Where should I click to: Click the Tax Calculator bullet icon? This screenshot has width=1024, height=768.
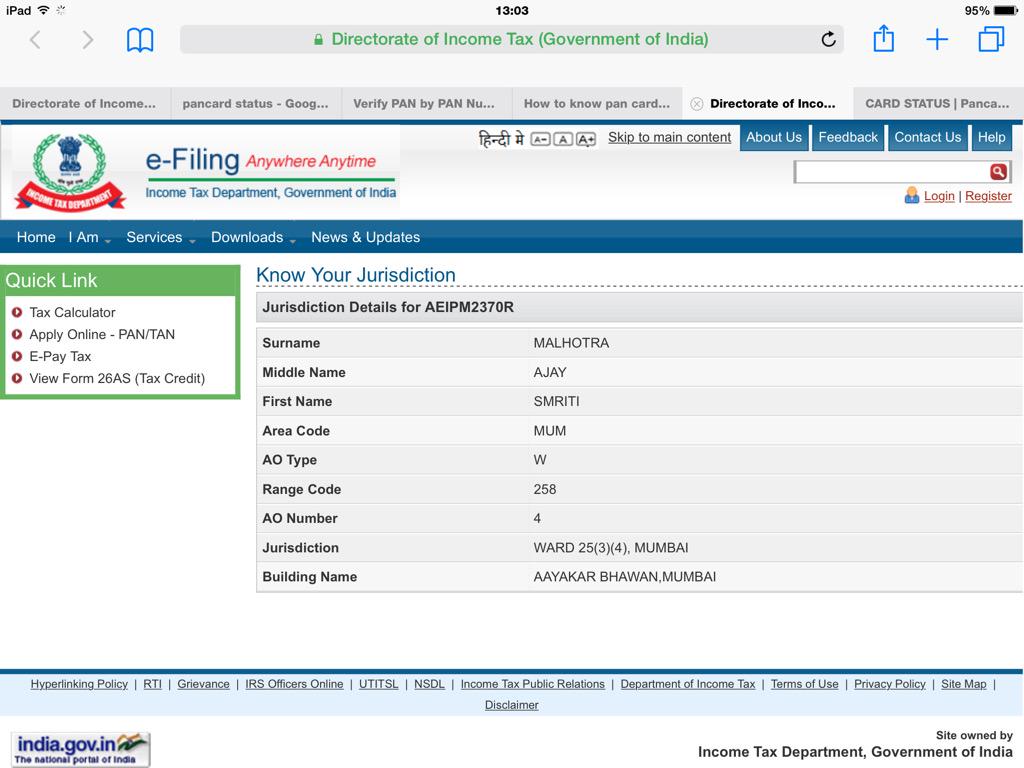click(x=17, y=312)
